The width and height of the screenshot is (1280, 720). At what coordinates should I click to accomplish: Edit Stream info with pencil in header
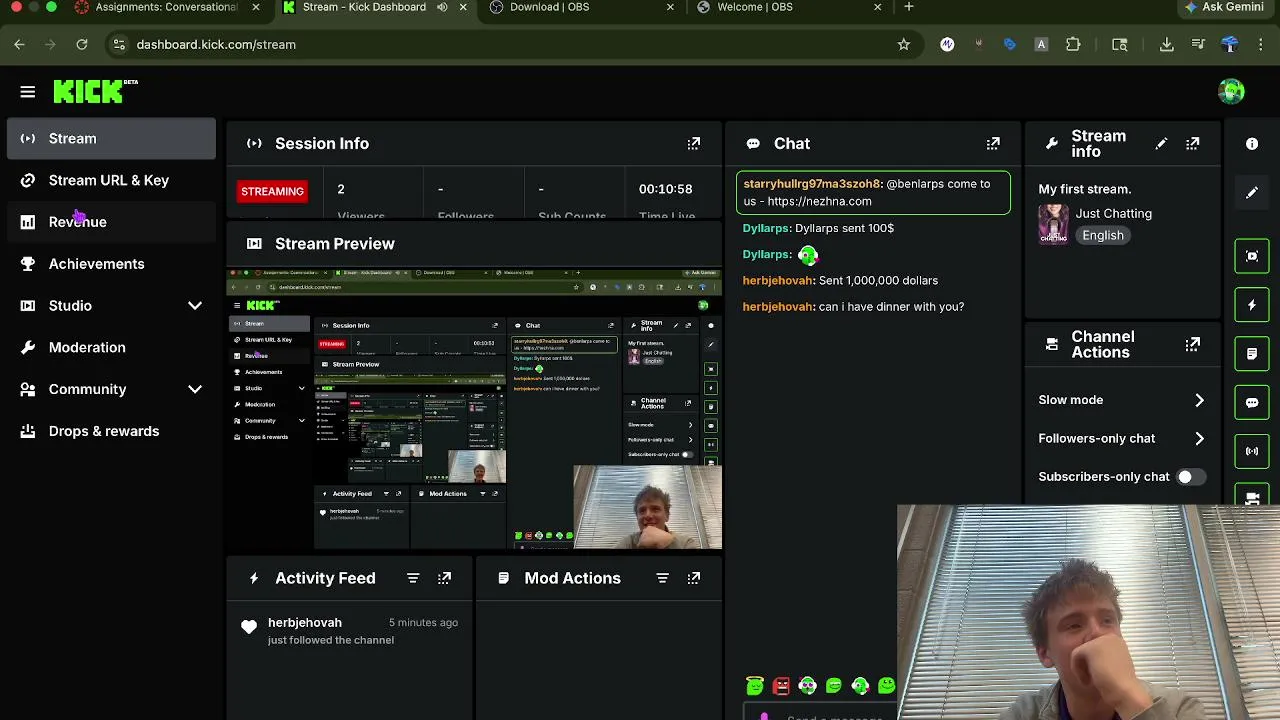tap(1161, 144)
